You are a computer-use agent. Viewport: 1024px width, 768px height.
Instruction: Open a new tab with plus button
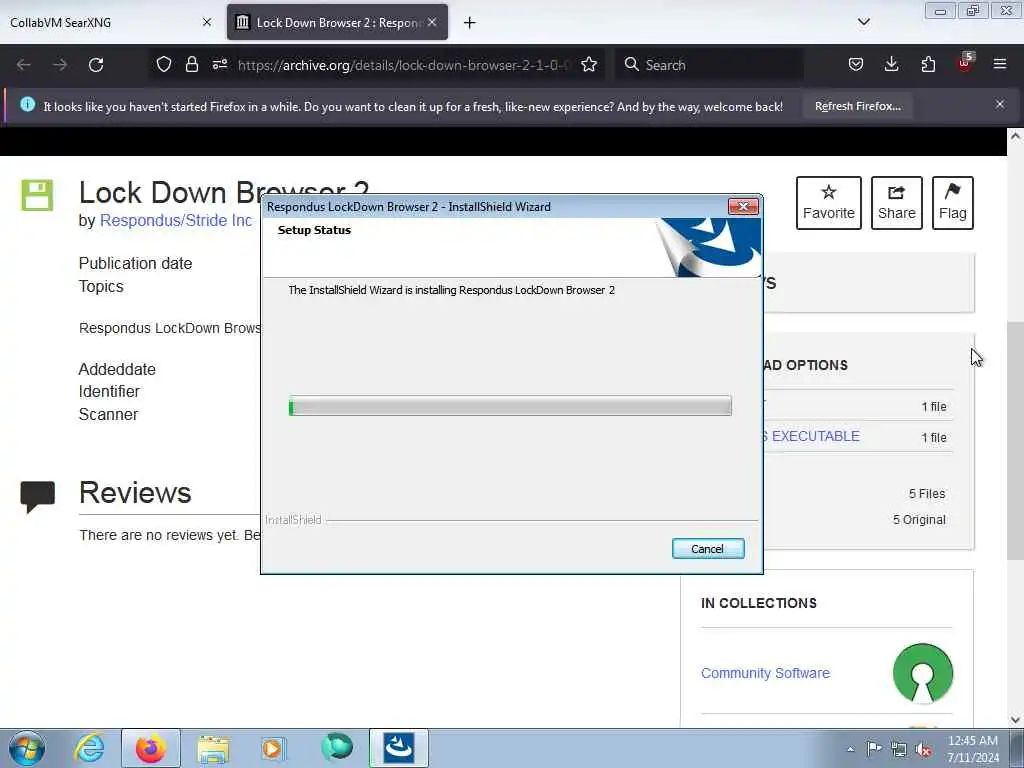coord(470,23)
